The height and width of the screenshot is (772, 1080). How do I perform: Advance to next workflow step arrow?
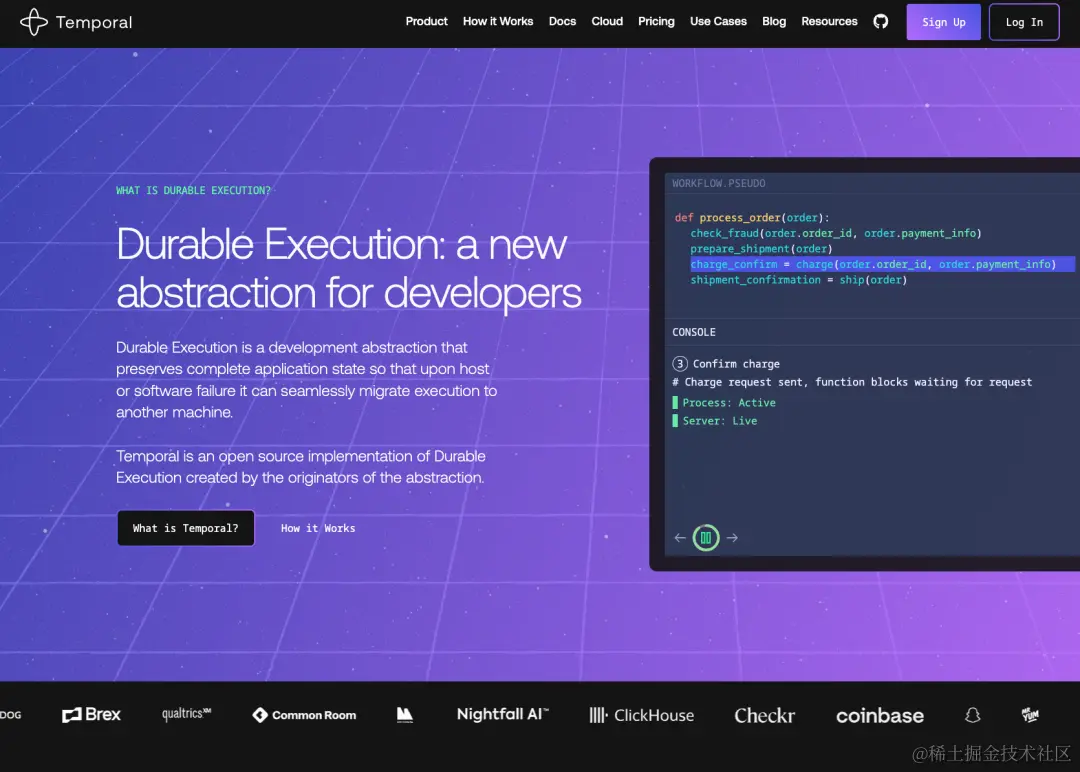[732, 537]
